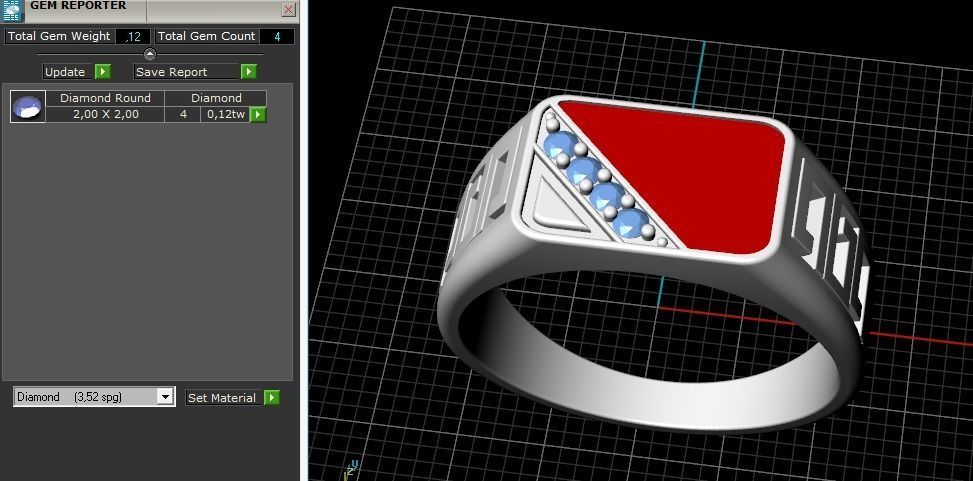Collapse the panel using the circular arrow toggle

[x=150, y=54]
